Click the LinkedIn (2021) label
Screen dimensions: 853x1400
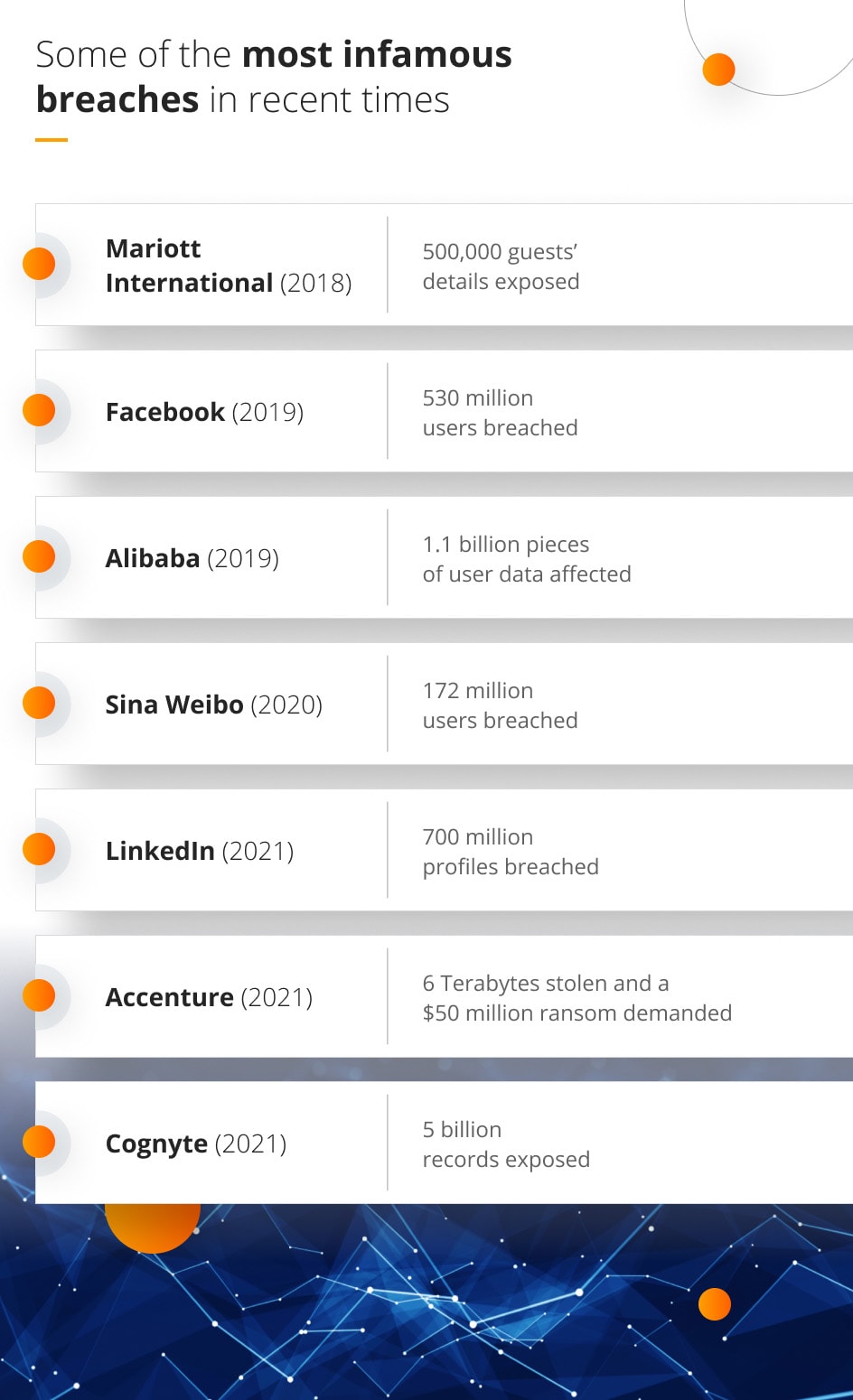(199, 851)
